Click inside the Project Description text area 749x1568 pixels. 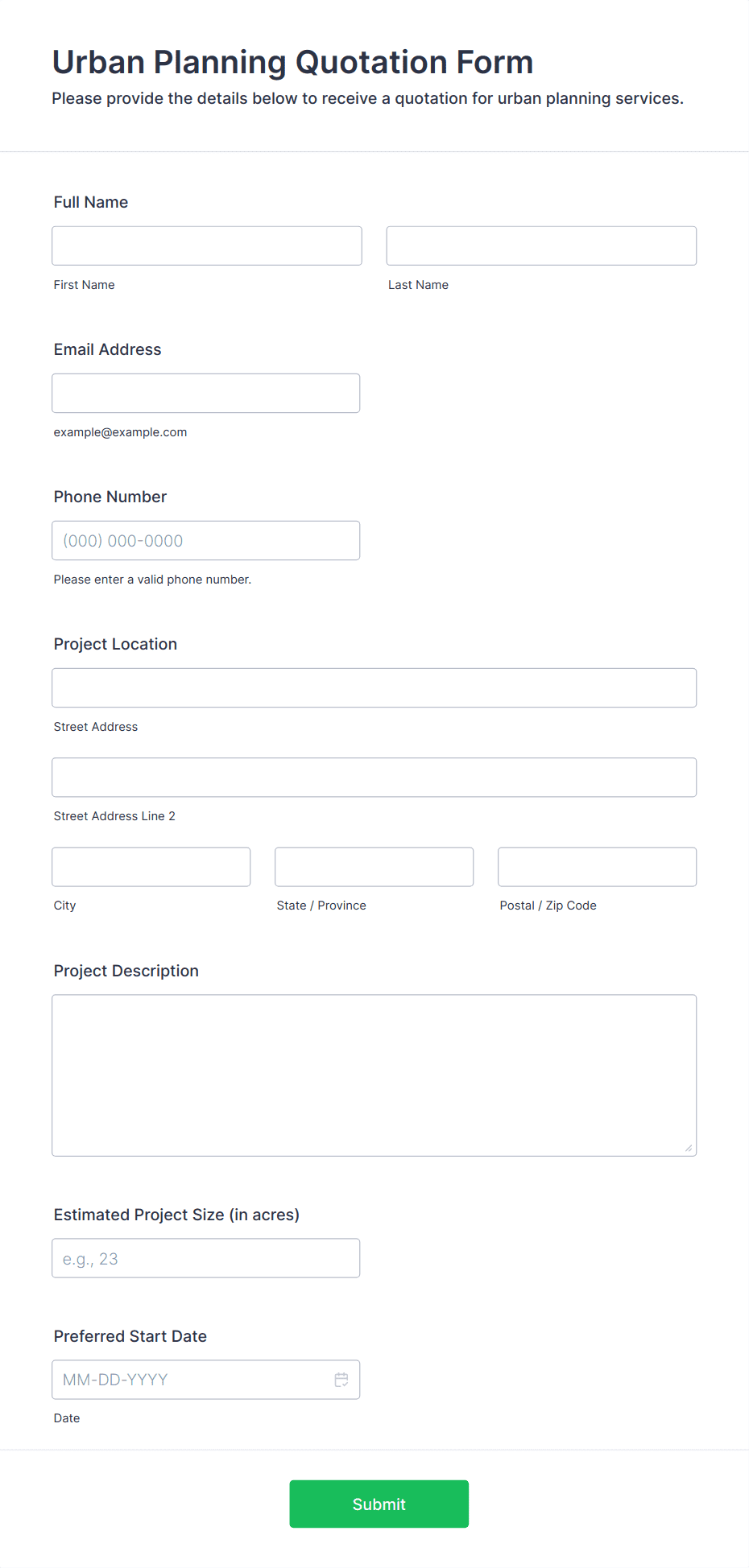pyautogui.click(x=374, y=1075)
